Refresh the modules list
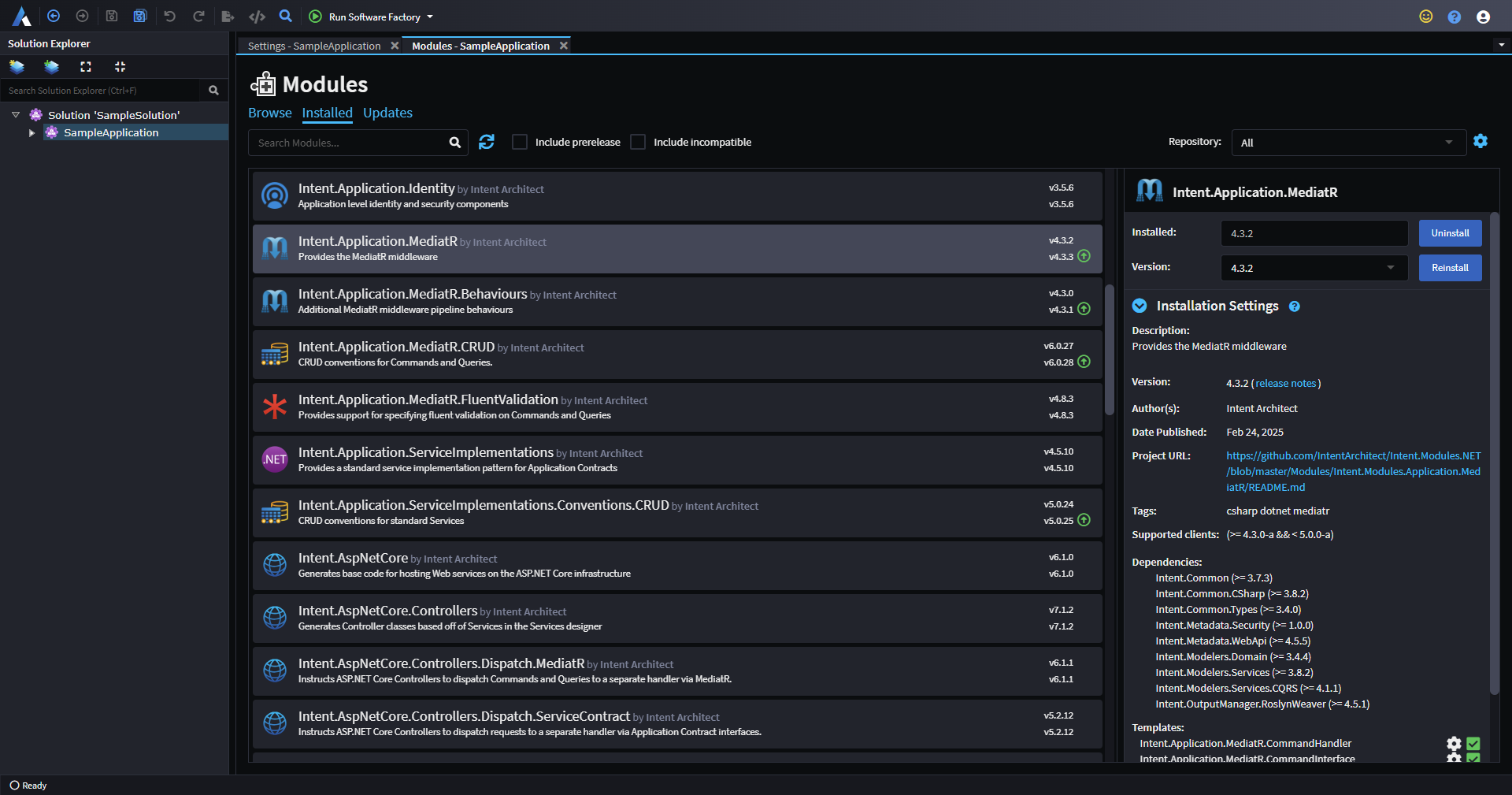Screen dimensions: 1512x795 (487, 142)
